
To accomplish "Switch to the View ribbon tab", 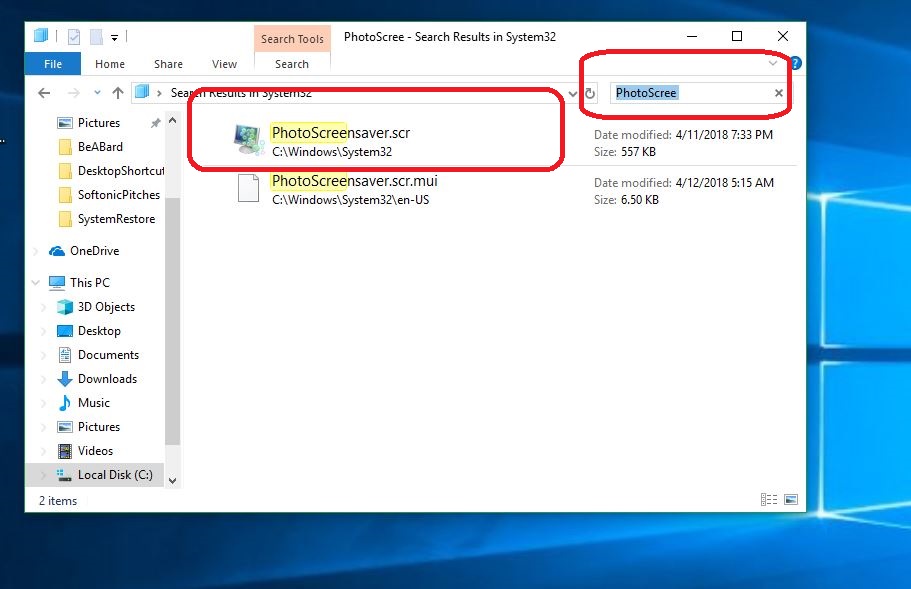I will pos(224,64).
